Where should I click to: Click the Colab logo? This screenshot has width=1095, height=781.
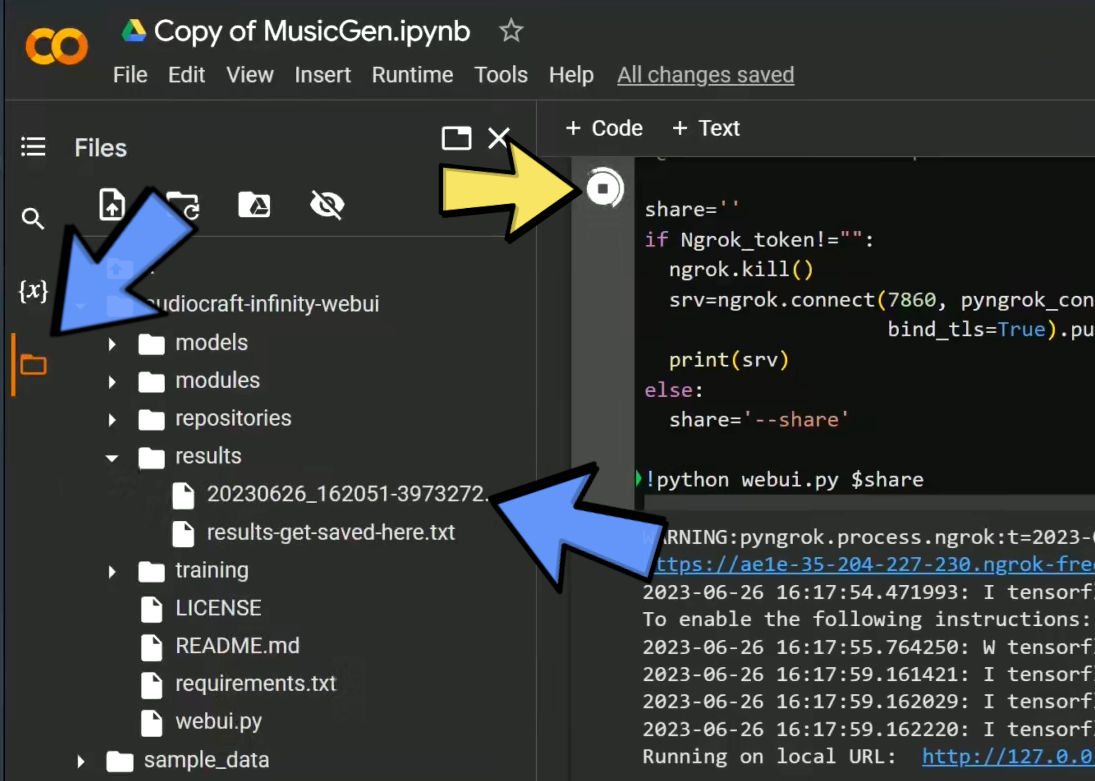(57, 46)
